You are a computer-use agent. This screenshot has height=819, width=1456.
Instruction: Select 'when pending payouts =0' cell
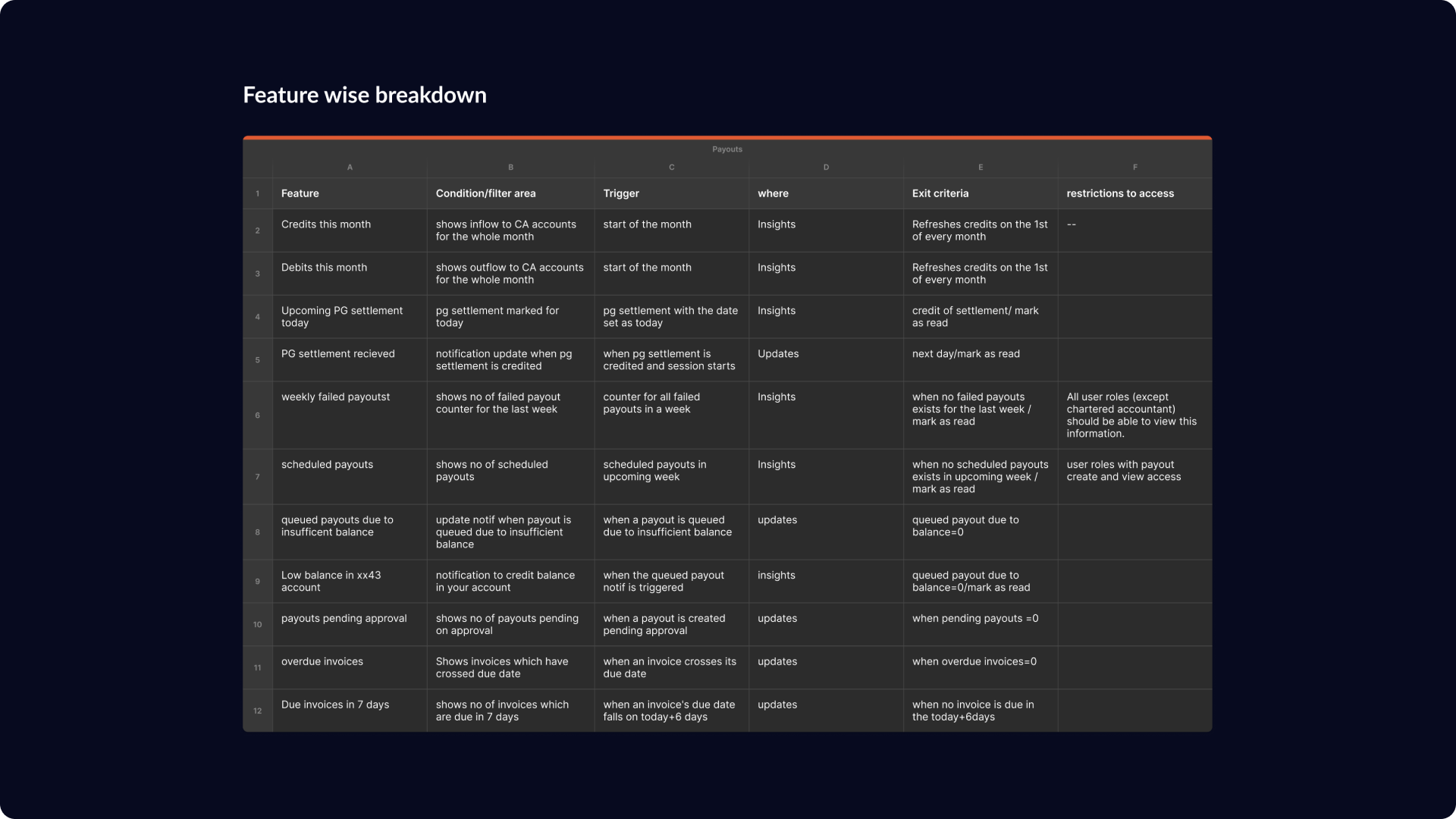coord(981,625)
